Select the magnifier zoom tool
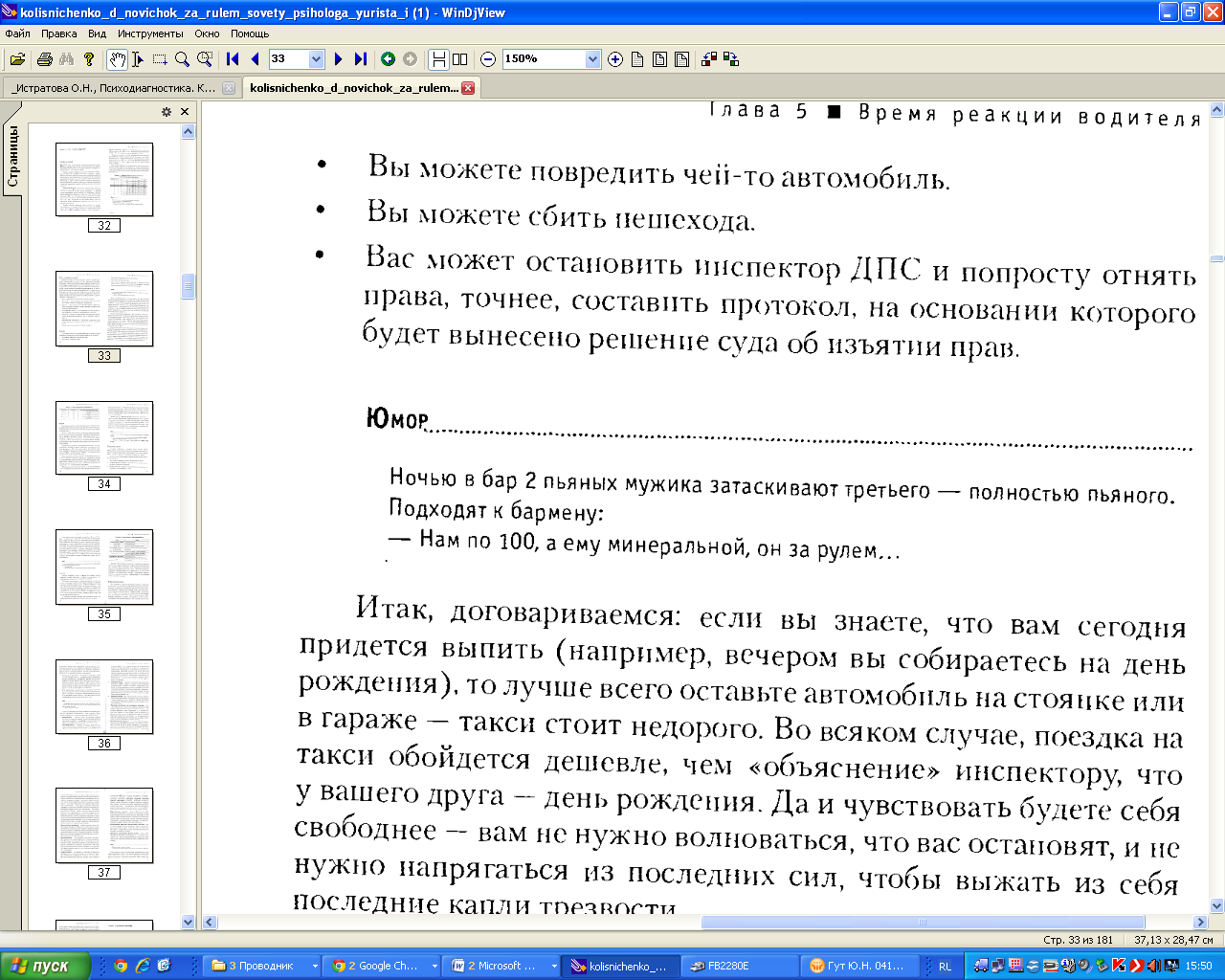Image resolution: width=1225 pixels, height=980 pixels. (182, 59)
